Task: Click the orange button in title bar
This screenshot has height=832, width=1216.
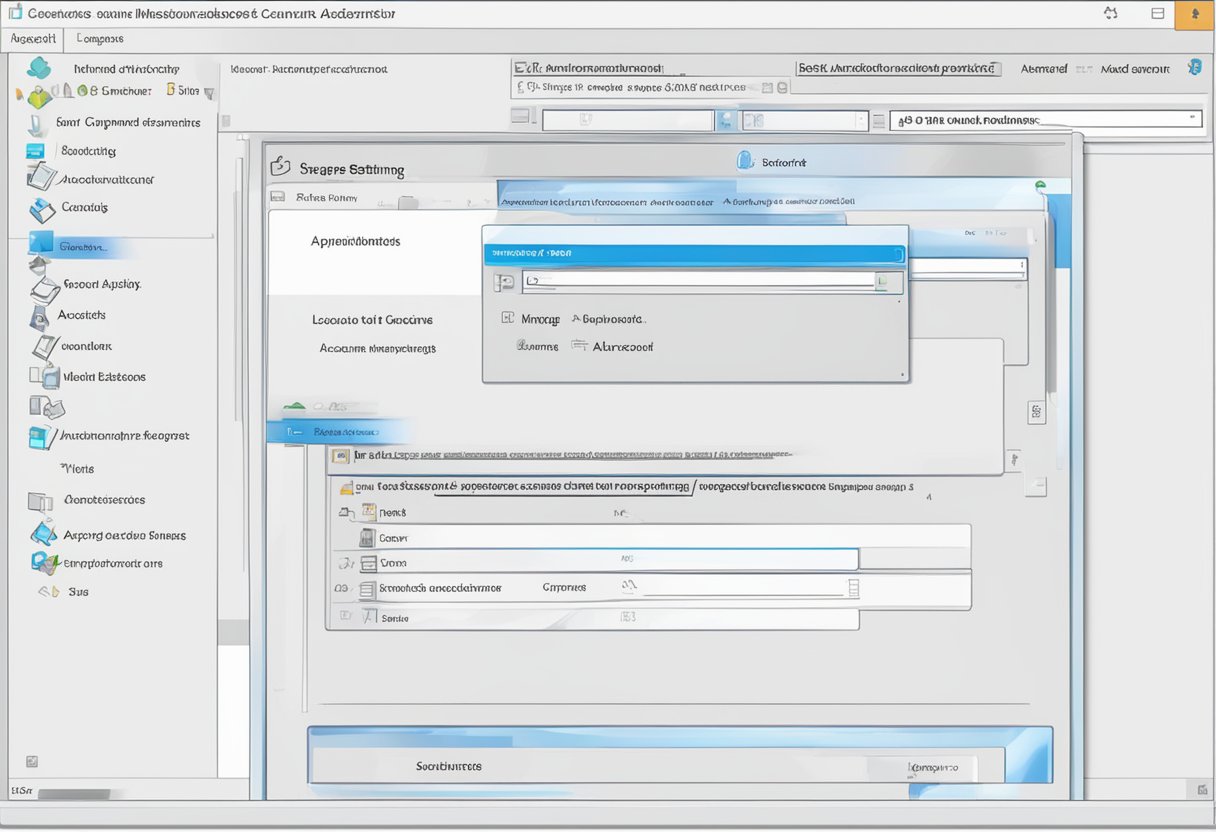Action: coord(1194,14)
